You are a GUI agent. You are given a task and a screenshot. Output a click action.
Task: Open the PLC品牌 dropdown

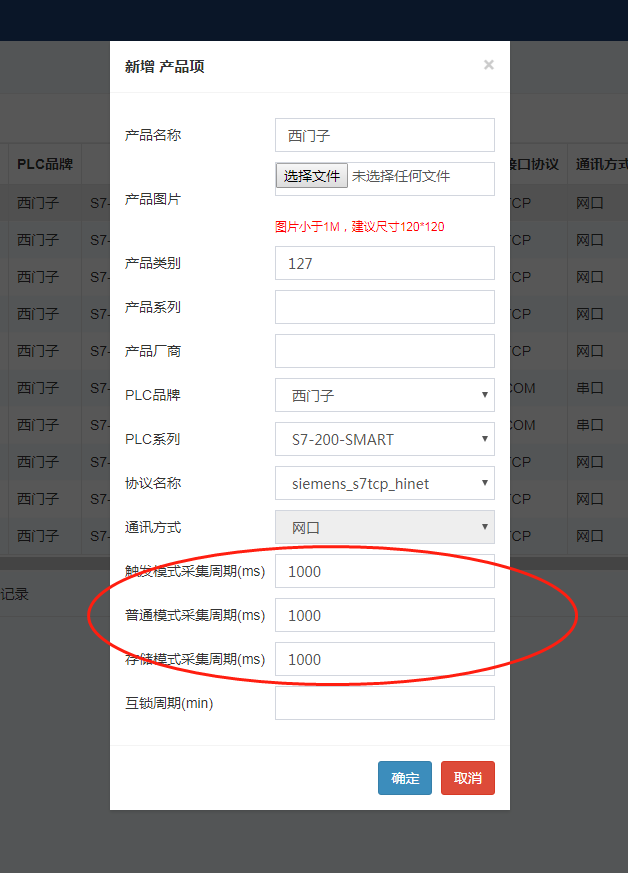click(384, 395)
